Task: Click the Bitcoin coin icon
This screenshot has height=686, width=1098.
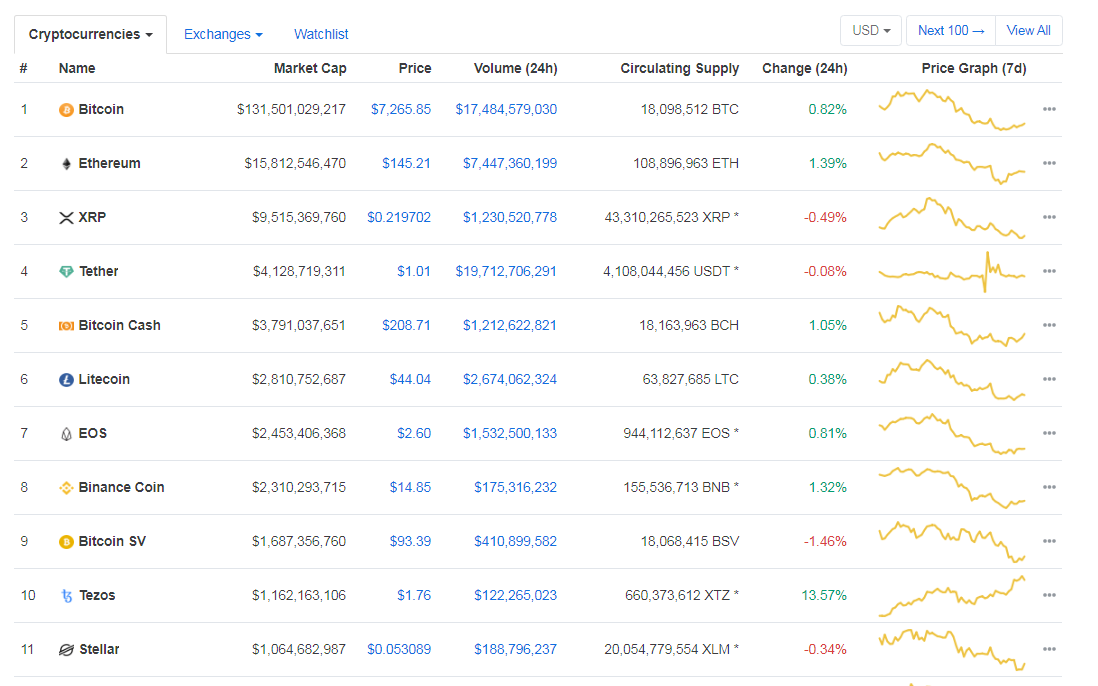Action: coord(66,110)
